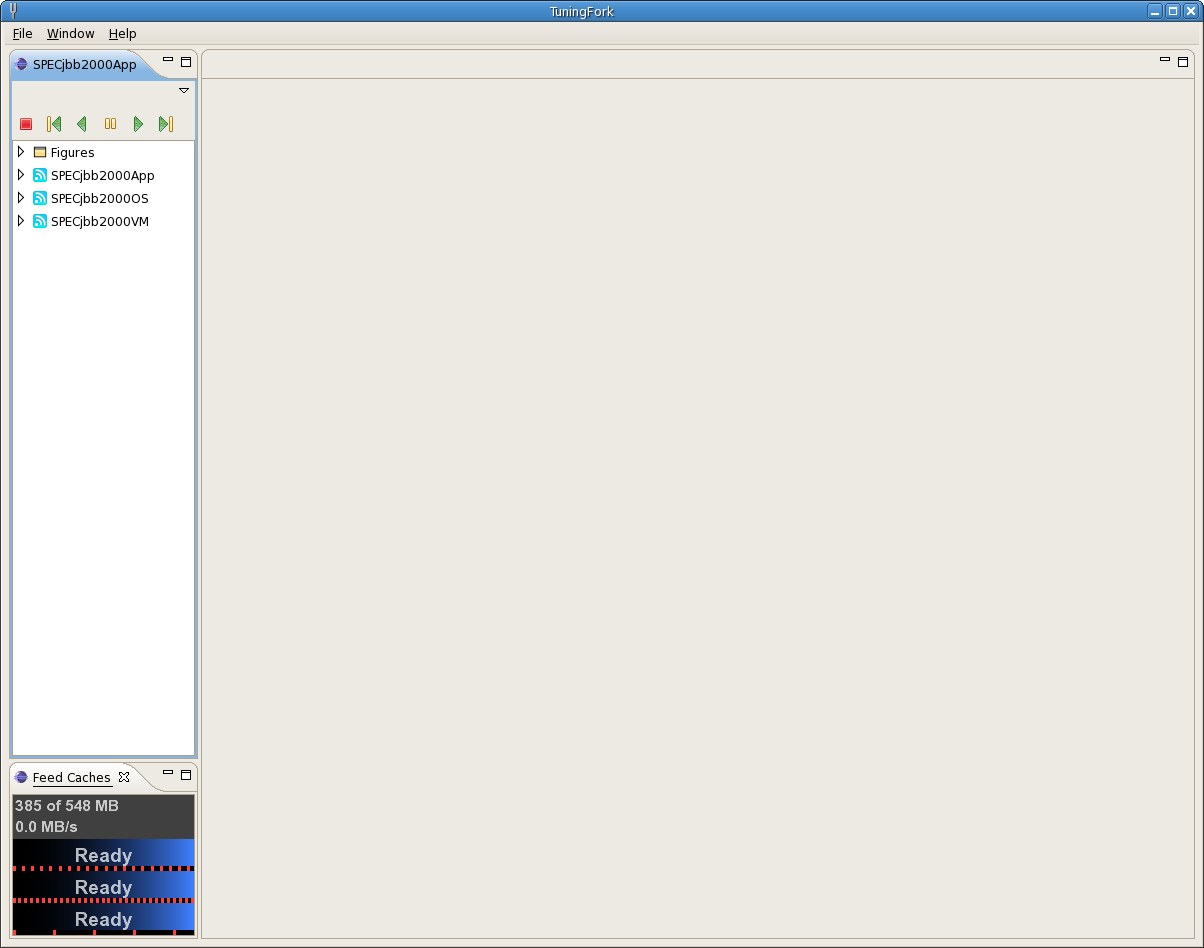Image resolution: width=1204 pixels, height=948 pixels.
Task: Click the Figures folder icon
Action: pyautogui.click(x=40, y=152)
